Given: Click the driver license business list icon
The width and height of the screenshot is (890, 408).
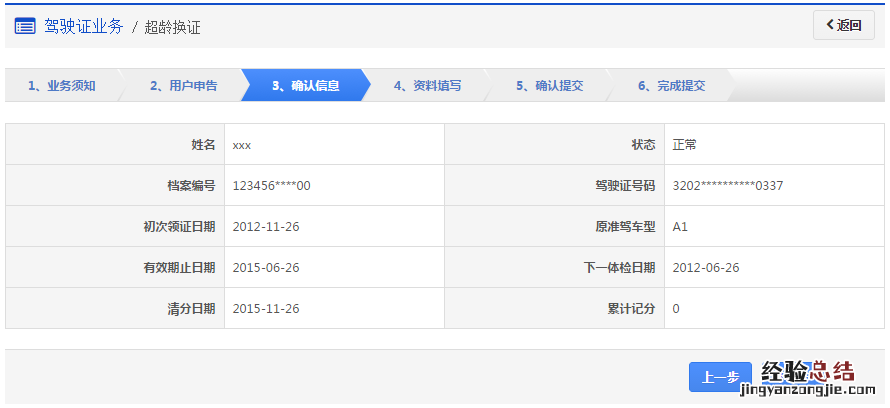Looking at the screenshot, I should pyautogui.click(x=25, y=27).
